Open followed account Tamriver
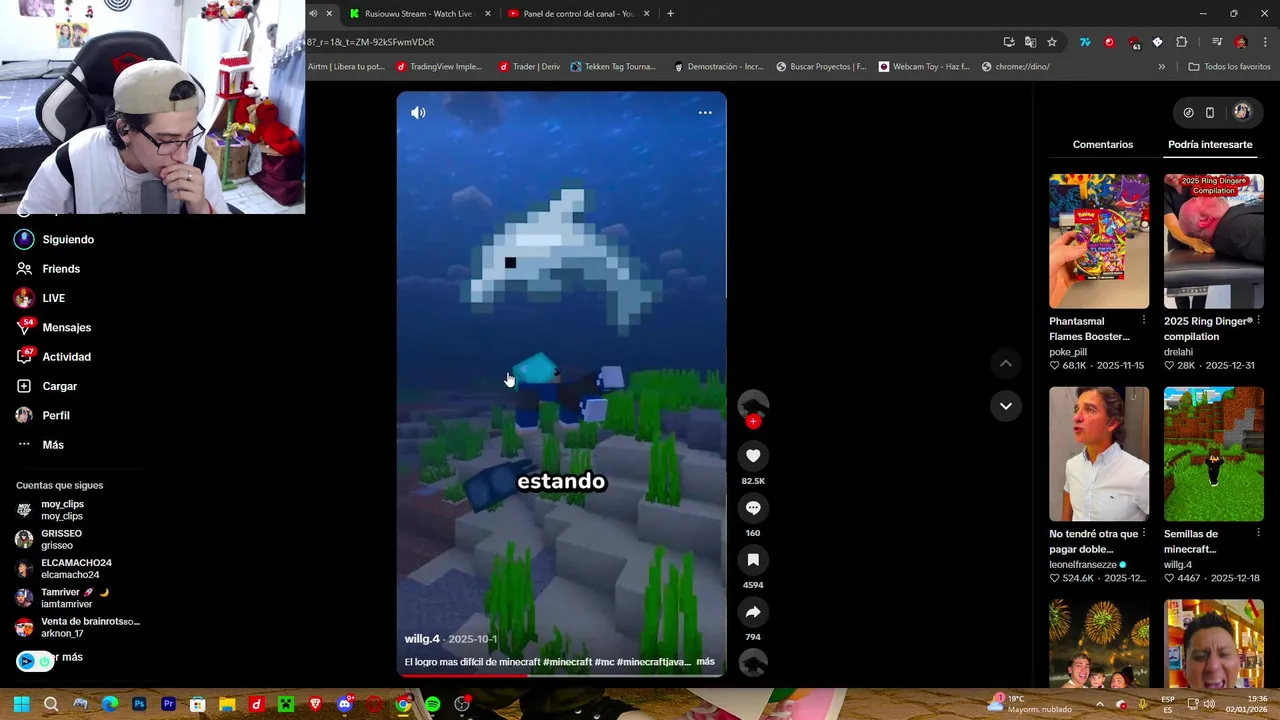 pyautogui.click(x=62, y=598)
